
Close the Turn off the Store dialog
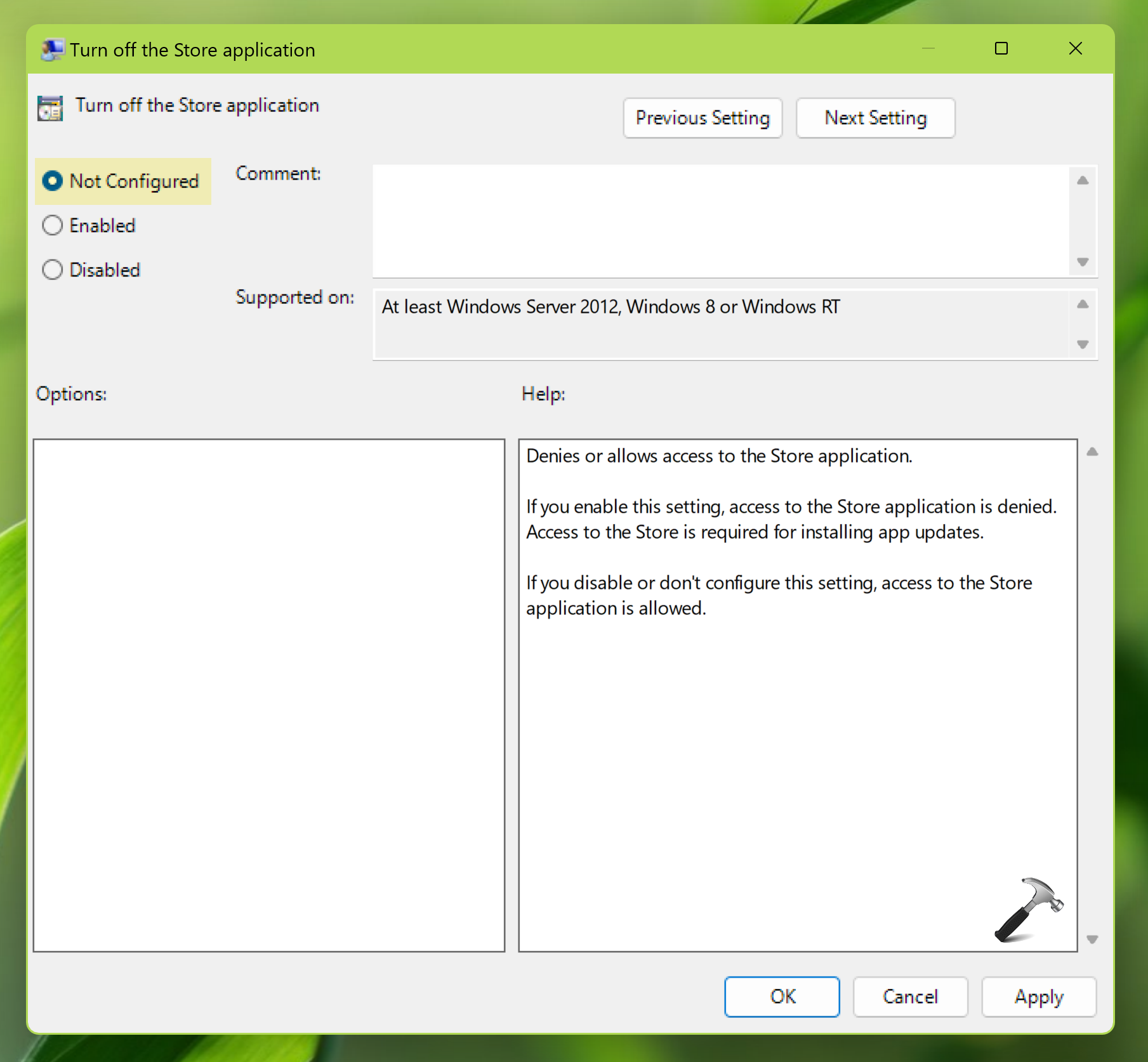coord(1075,49)
